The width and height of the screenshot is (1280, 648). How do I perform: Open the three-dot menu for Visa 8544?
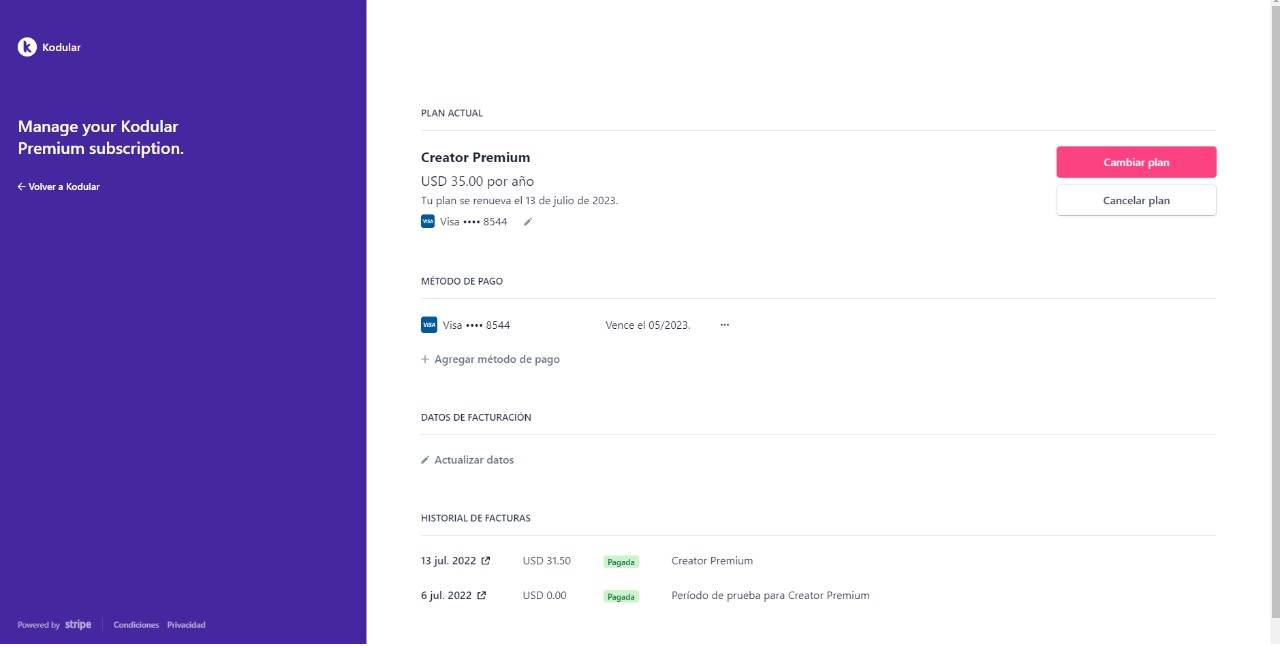point(725,325)
